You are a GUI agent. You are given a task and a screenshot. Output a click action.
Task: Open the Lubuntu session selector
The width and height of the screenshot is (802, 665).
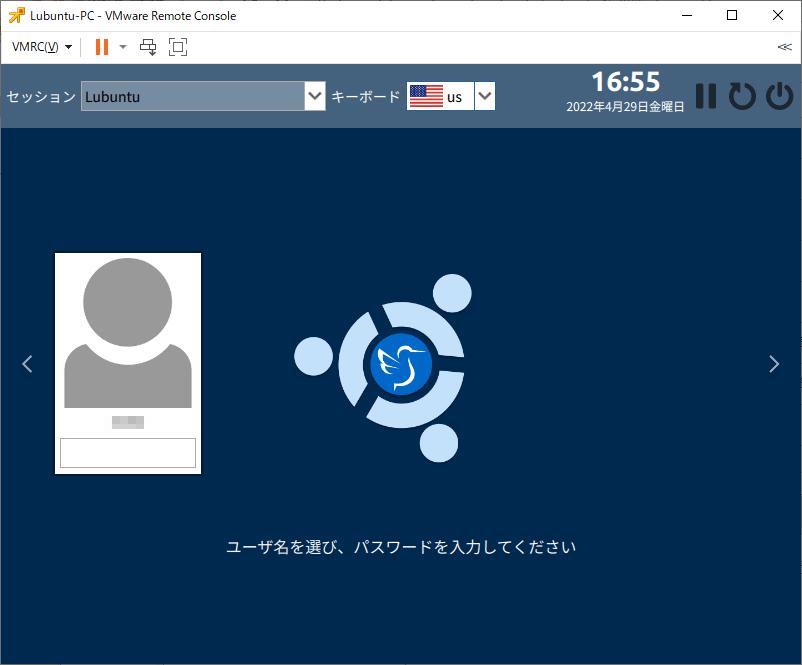click(203, 96)
